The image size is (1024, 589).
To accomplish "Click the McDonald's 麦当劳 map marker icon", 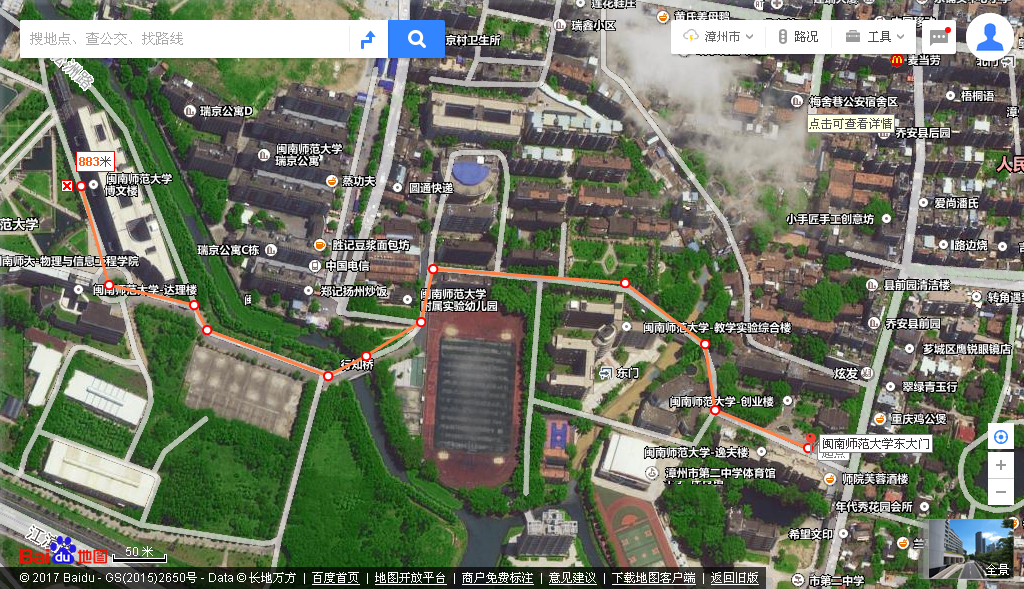I will [897, 61].
